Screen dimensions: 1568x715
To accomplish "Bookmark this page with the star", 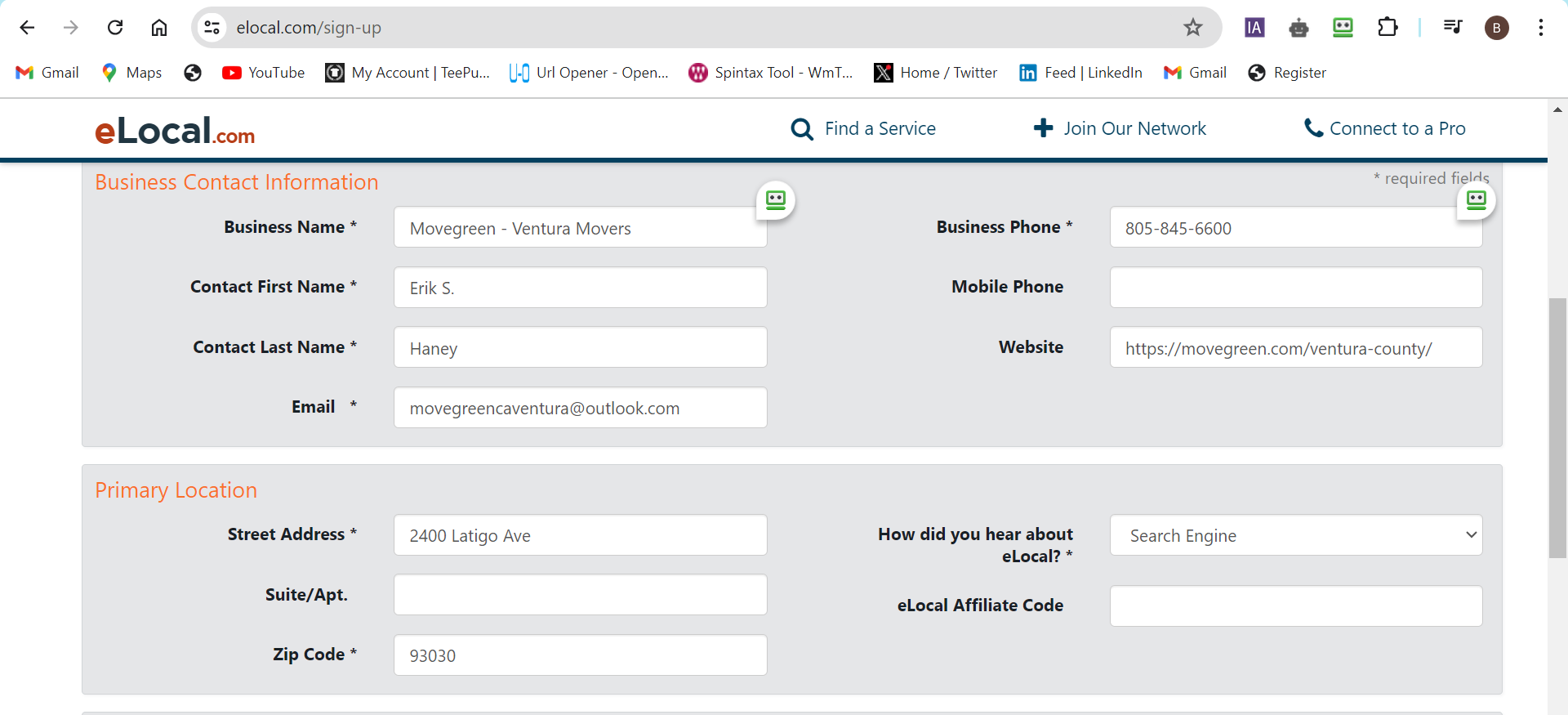I will click(x=1193, y=28).
